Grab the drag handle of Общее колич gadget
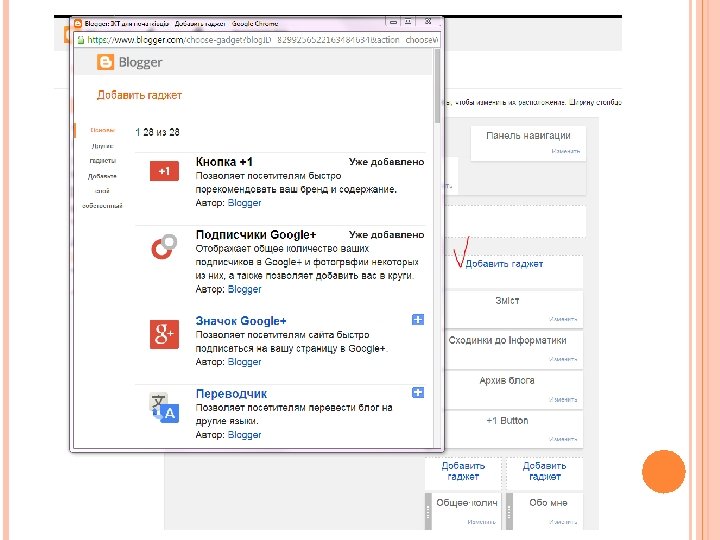Viewport: 720px width, 540px height. pyautogui.click(x=428, y=511)
